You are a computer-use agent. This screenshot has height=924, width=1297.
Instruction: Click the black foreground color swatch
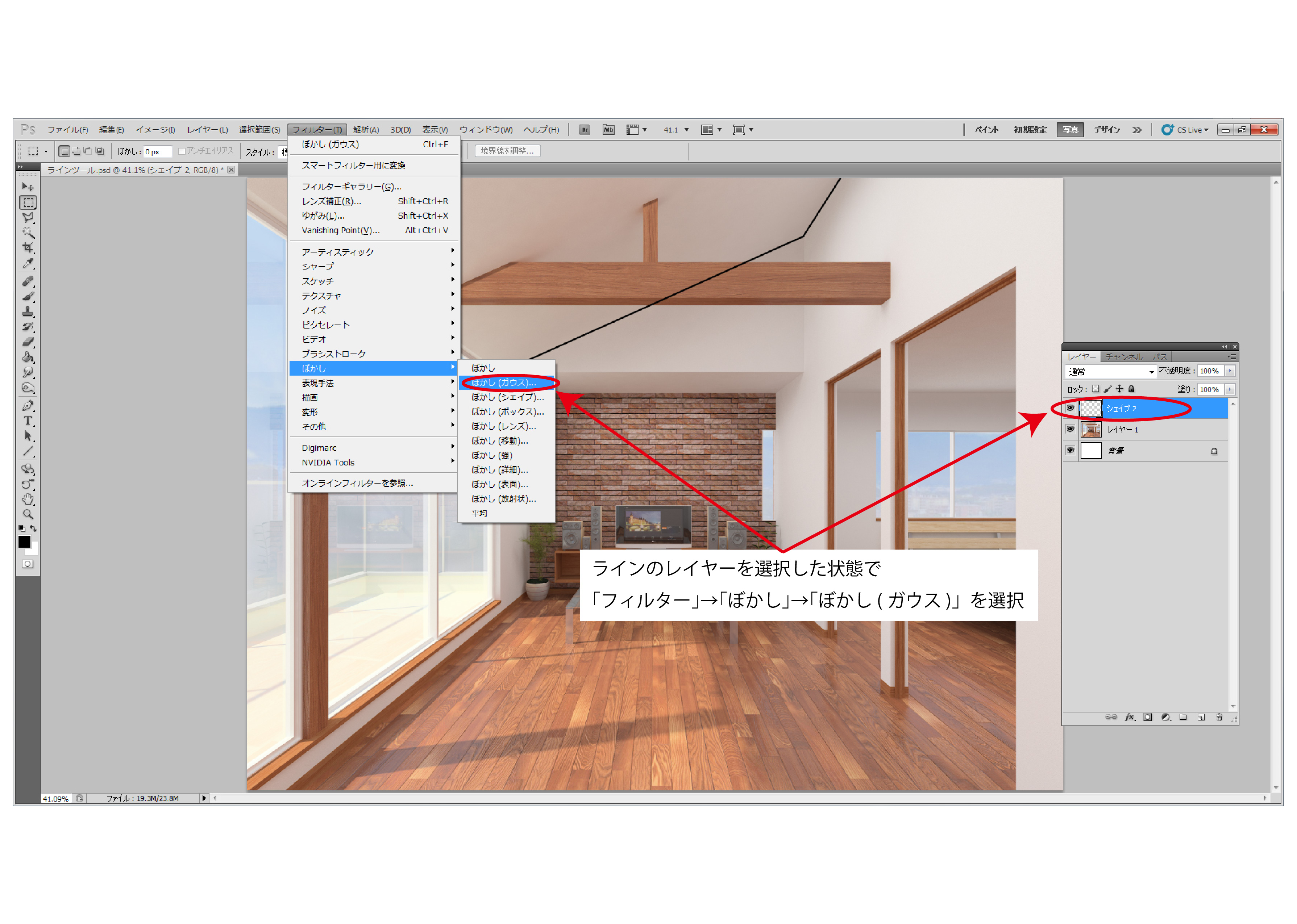[24, 542]
